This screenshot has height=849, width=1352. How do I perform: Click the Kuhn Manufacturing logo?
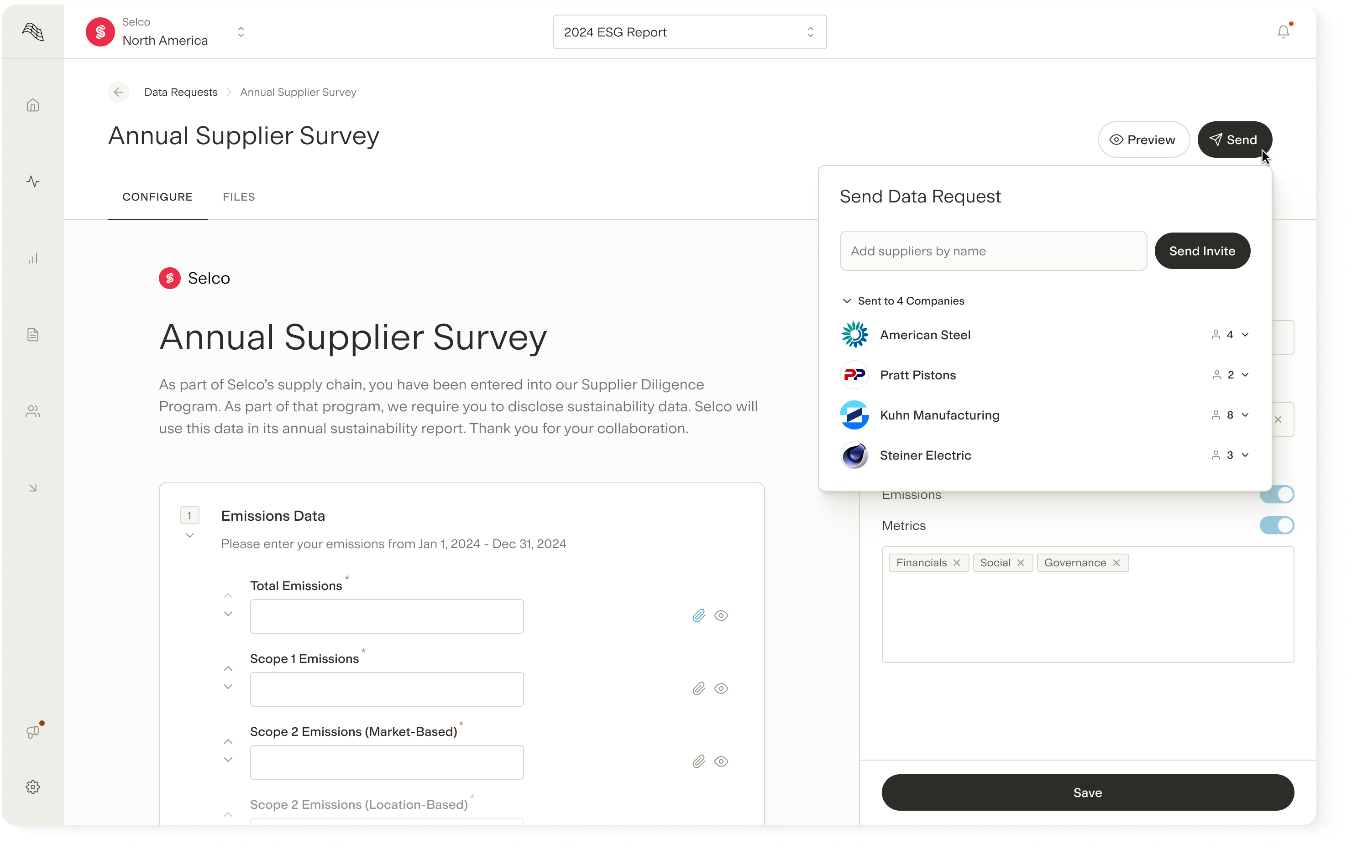855,415
